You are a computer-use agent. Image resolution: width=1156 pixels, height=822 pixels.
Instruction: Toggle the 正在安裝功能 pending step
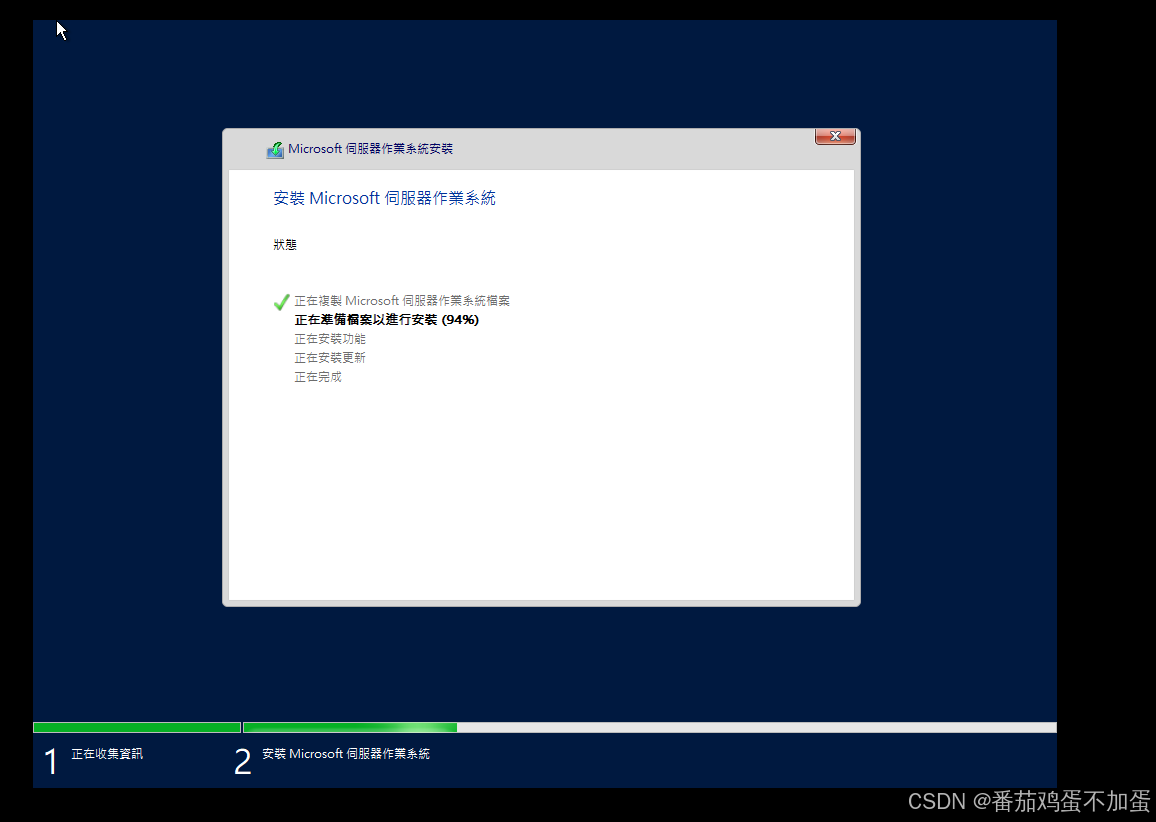(330, 338)
